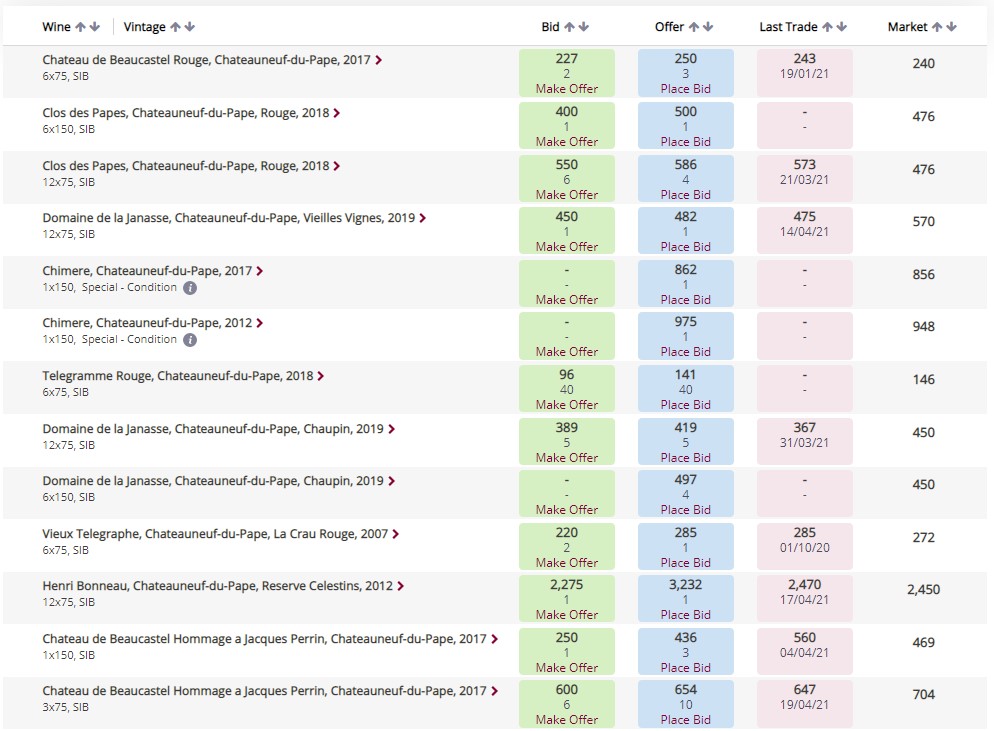This screenshot has width=994, height=731.
Task: Expand chevron for Janasse Chaupin 6x150
Action: point(391,481)
